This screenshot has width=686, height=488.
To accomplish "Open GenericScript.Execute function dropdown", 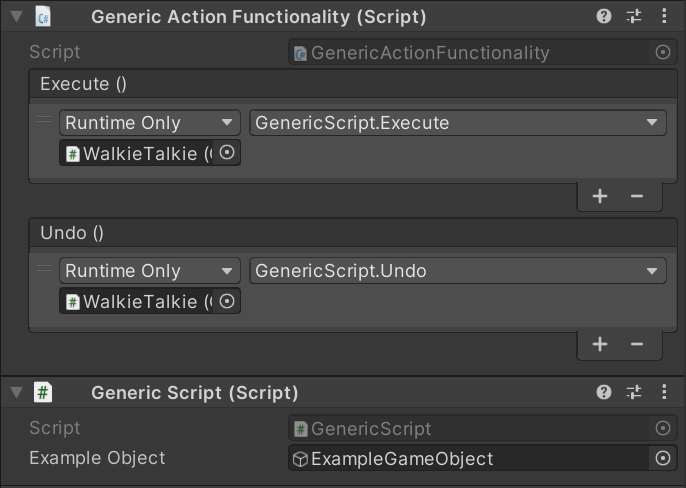I will coord(457,123).
